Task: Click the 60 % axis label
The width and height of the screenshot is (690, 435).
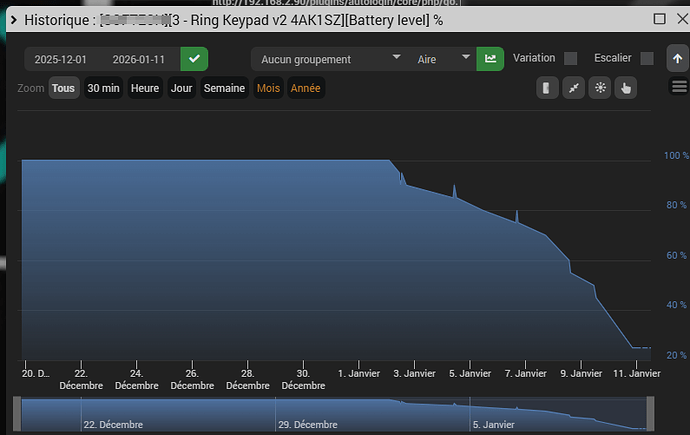Action: click(676, 256)
